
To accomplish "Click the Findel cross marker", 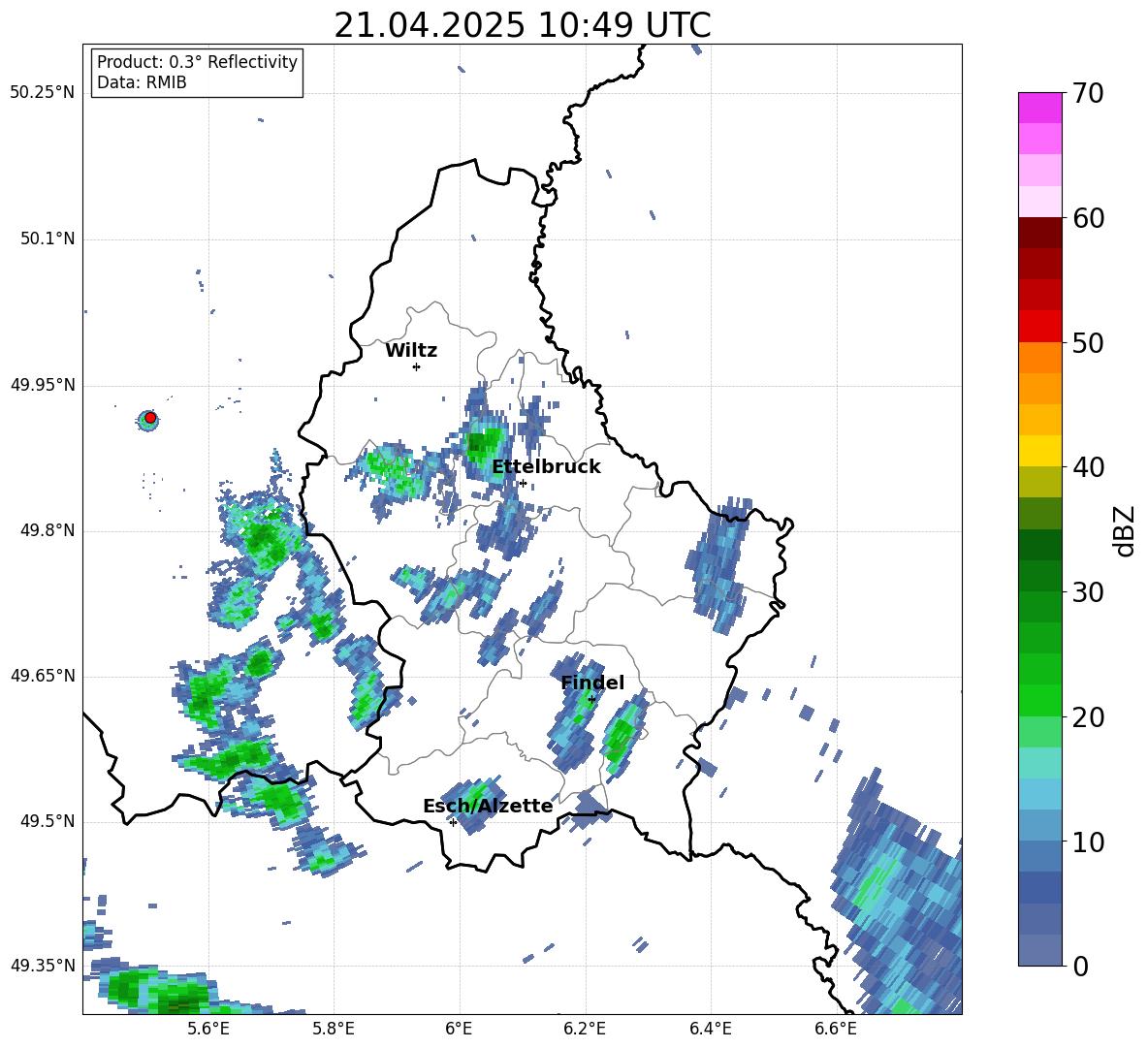I will (591, 699).
